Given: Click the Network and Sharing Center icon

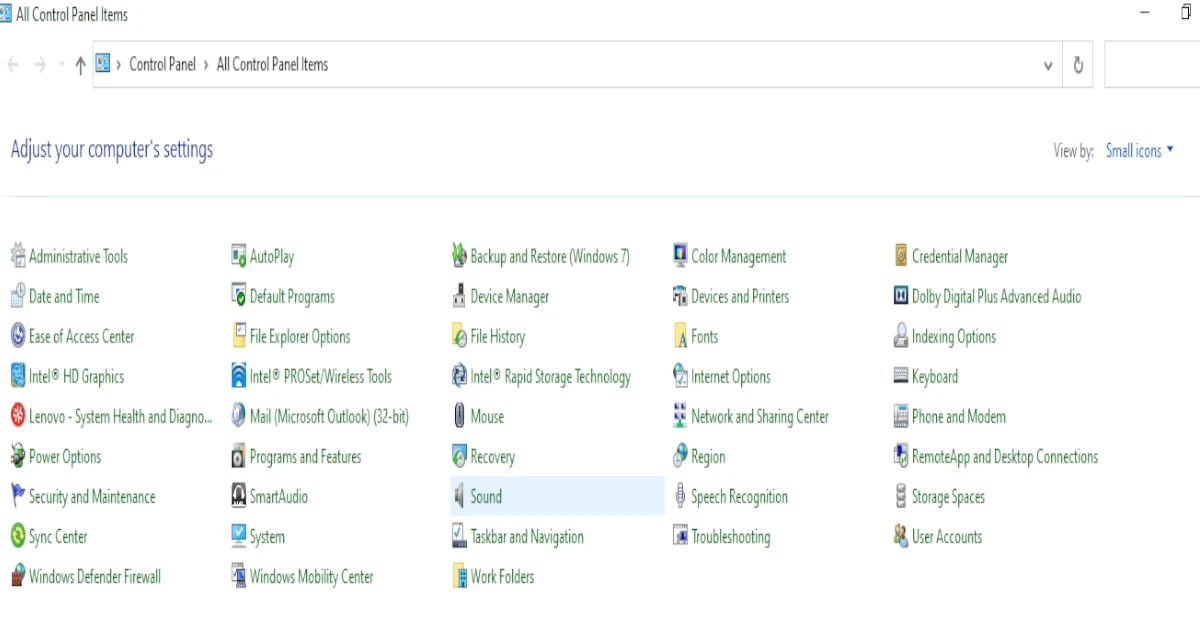Looking at the screenshot, I should pos(681,417).
